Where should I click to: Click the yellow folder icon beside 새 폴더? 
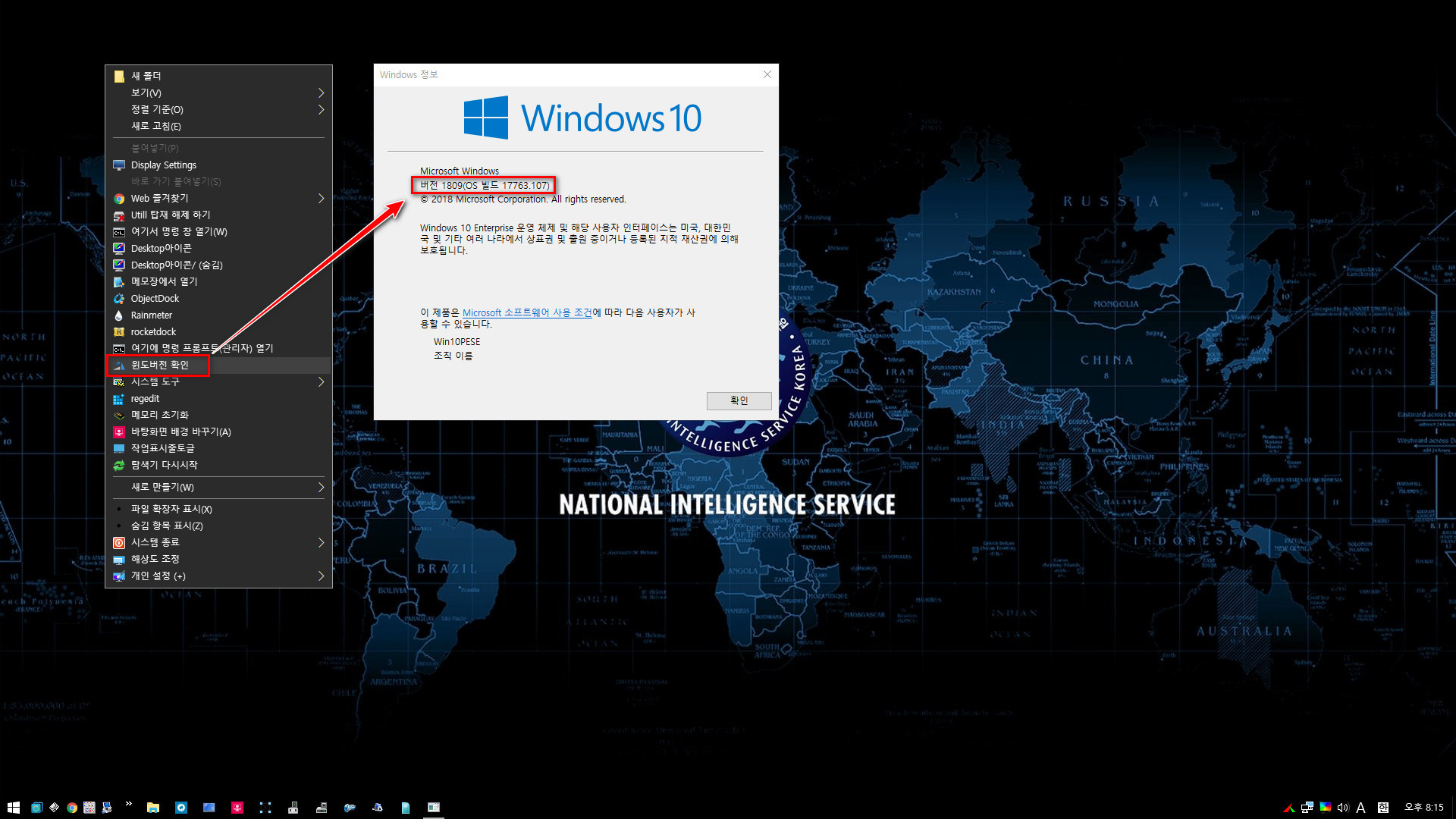119,76
